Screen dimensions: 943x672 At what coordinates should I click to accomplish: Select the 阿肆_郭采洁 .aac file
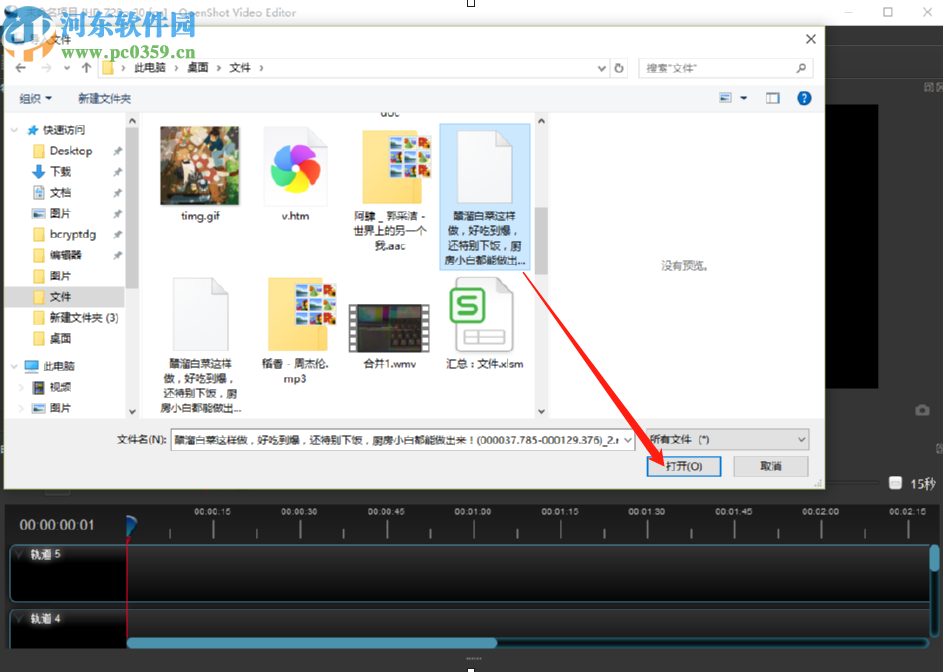tap(390, 190)
